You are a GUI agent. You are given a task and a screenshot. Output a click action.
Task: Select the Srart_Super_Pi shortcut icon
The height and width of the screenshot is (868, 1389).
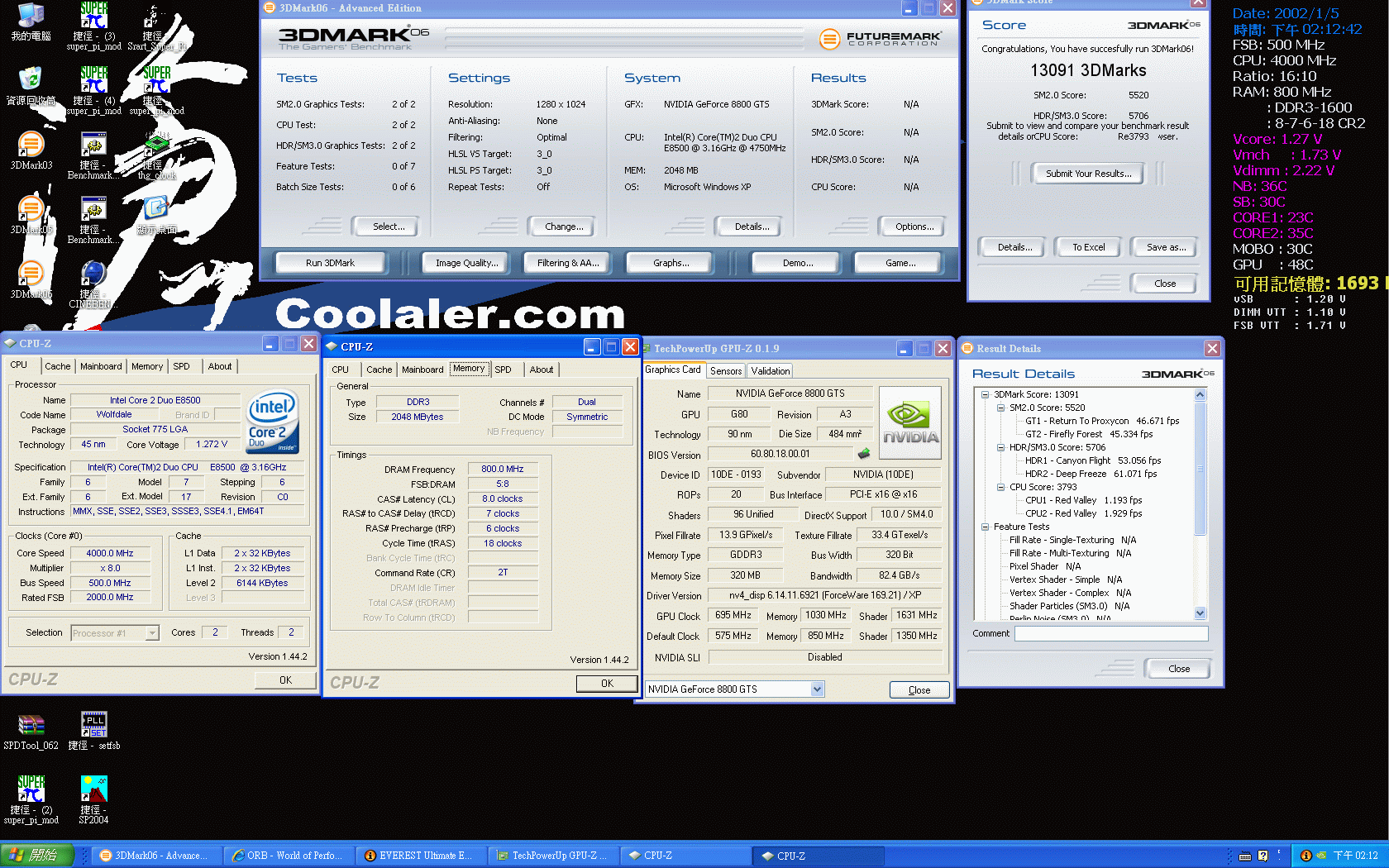(x=156, y=25)
